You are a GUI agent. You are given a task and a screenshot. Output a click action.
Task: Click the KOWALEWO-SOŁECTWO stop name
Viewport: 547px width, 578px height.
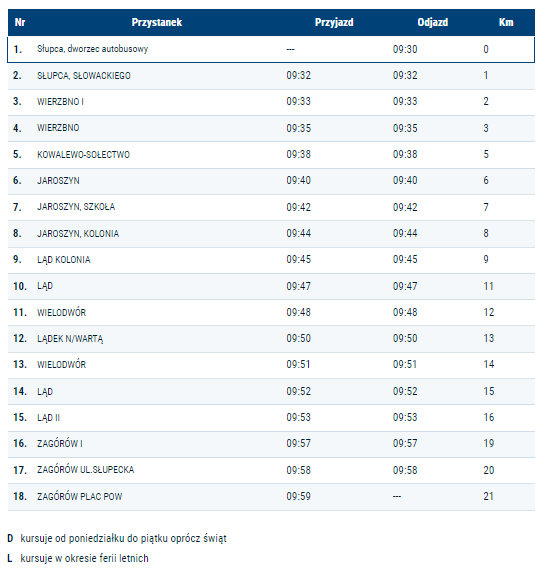[83, 154]
